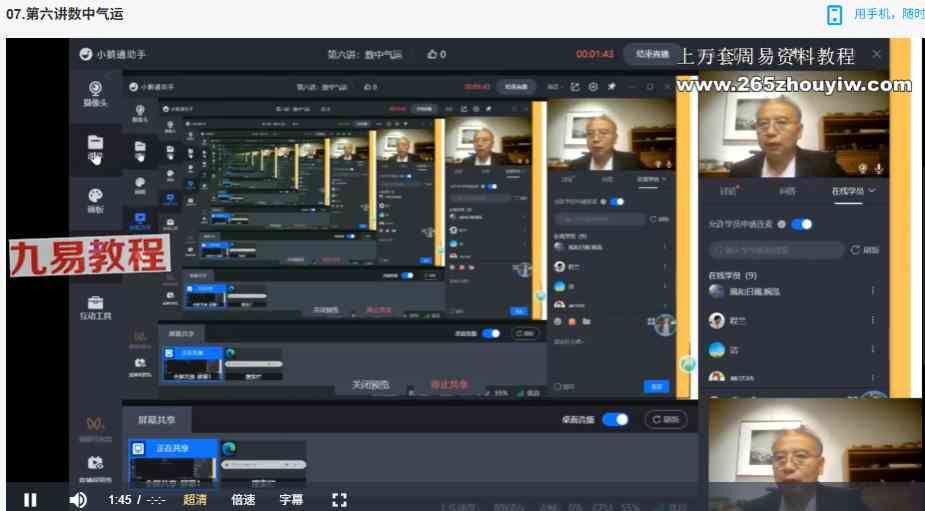Click the thumbs-up like icon
The width and height of the screenshot is (925, 511).
pyautogui.click(x=432, y=54)
